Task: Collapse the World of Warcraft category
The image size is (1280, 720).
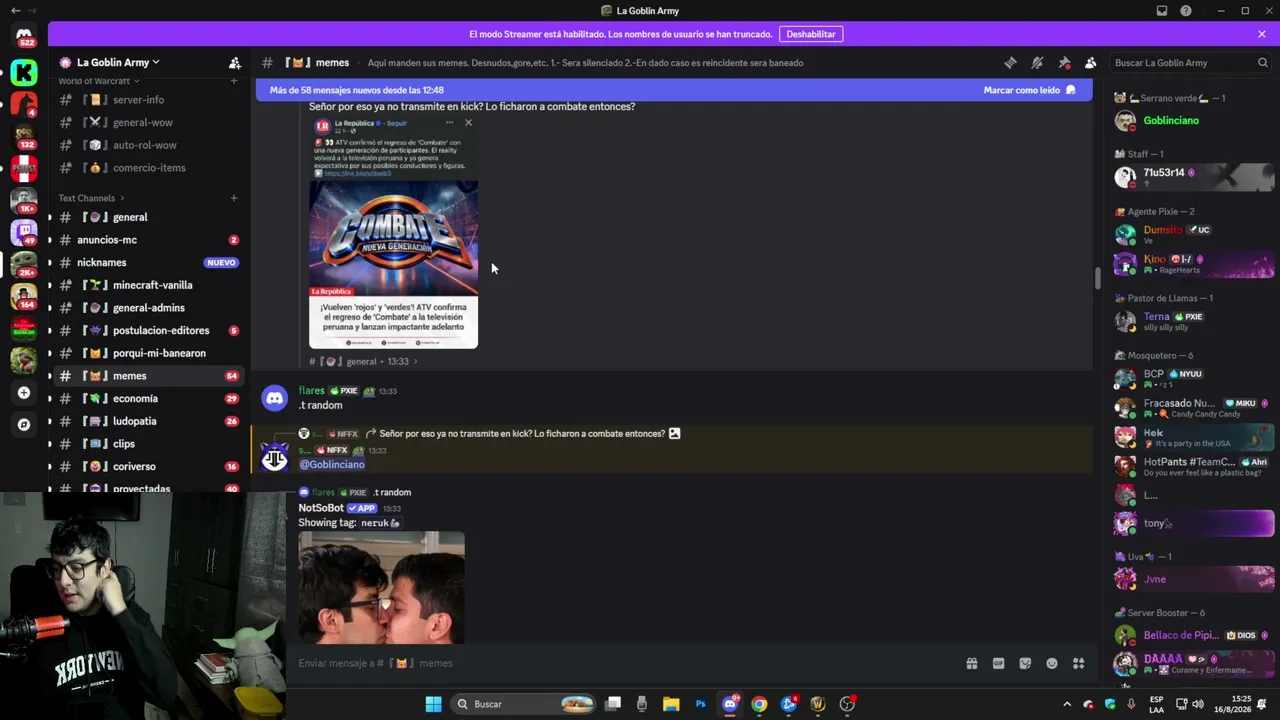Action: (98, 81)
